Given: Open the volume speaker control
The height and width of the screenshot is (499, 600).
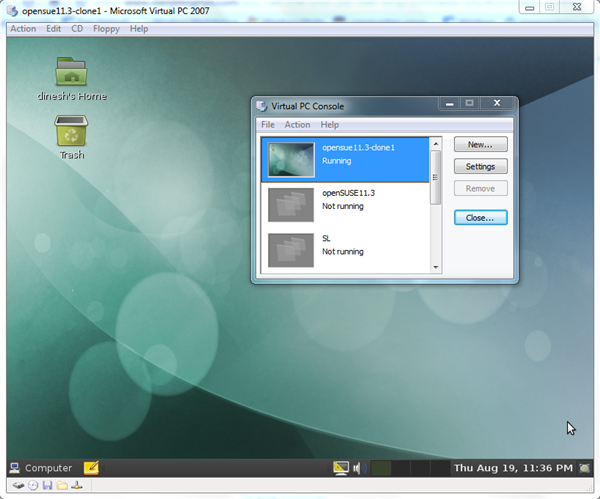Looking at the screenshot, I should click(x=359, y=468).
